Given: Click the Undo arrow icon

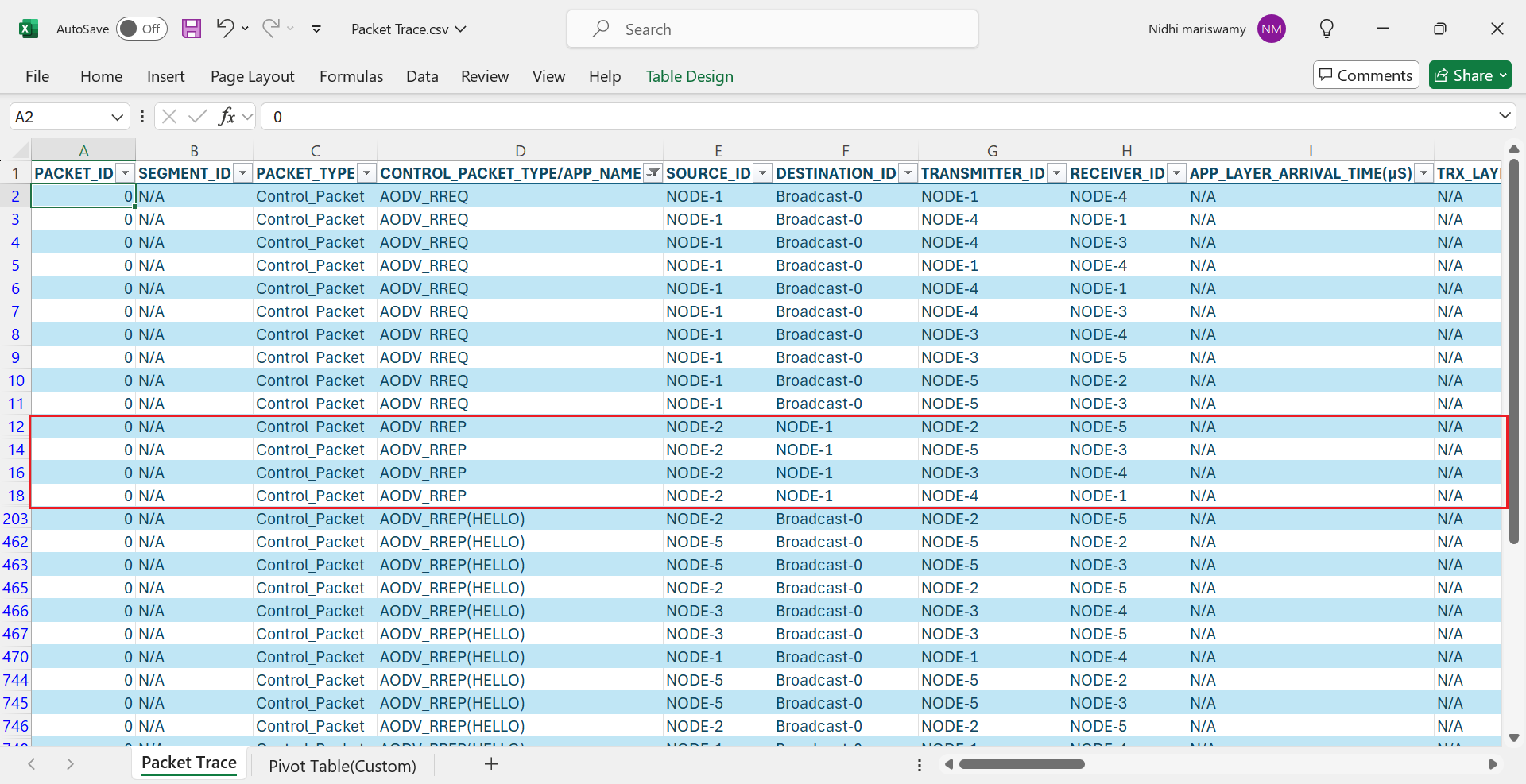Looking at the screenshot, I should tap(225, 29).
